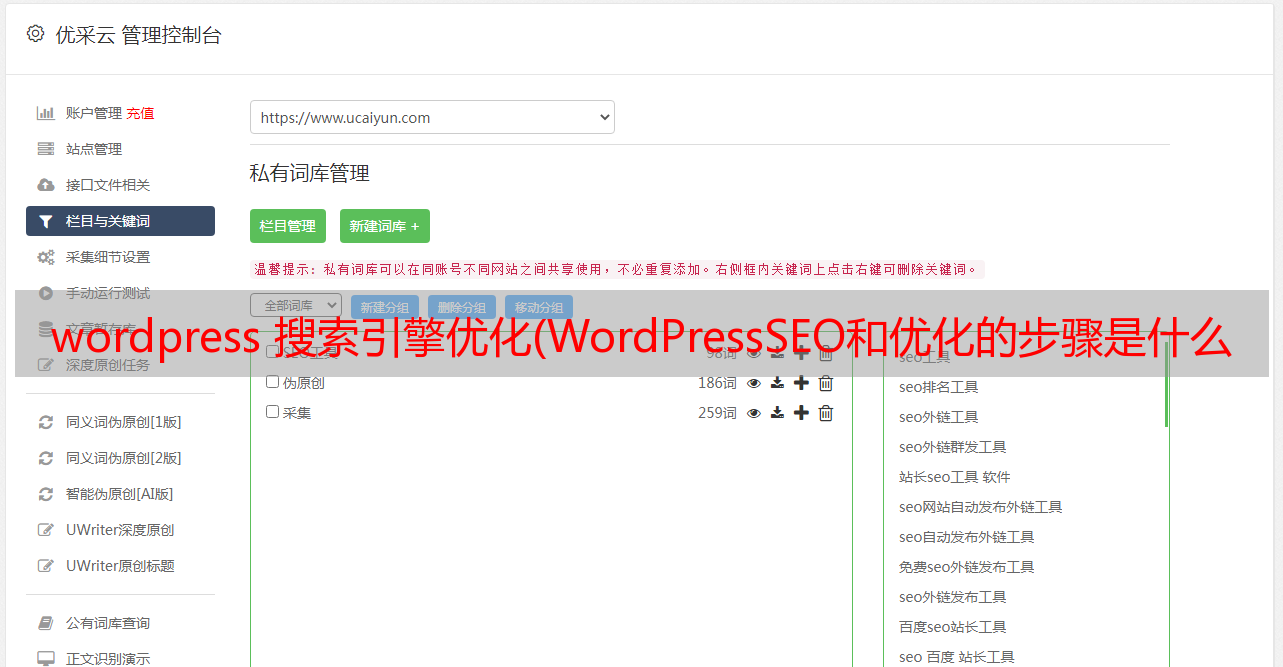Click the 新建分组 button
Viewport: 1283px width, 667px height.
pyautogui.click(x=385, y=308)
